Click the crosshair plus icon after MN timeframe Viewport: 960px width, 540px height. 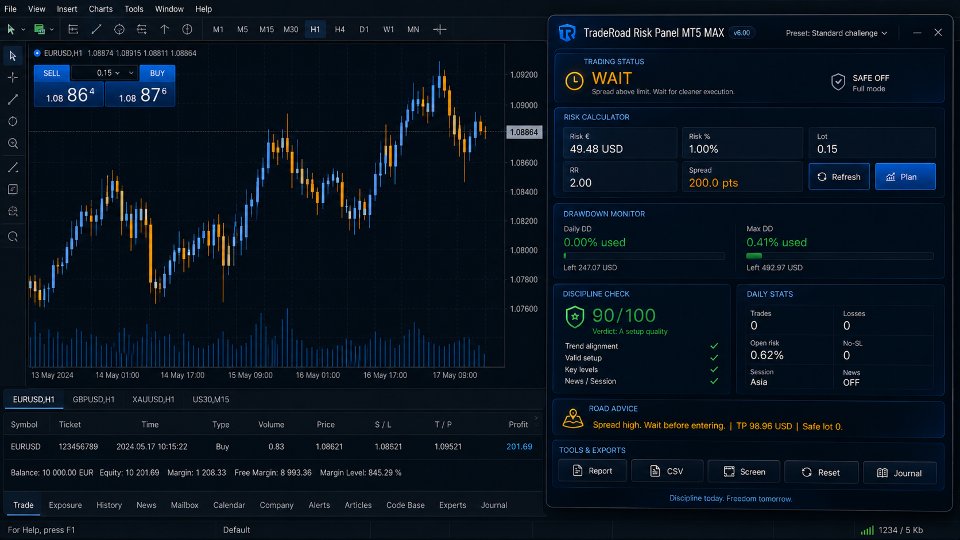(440, 29)
